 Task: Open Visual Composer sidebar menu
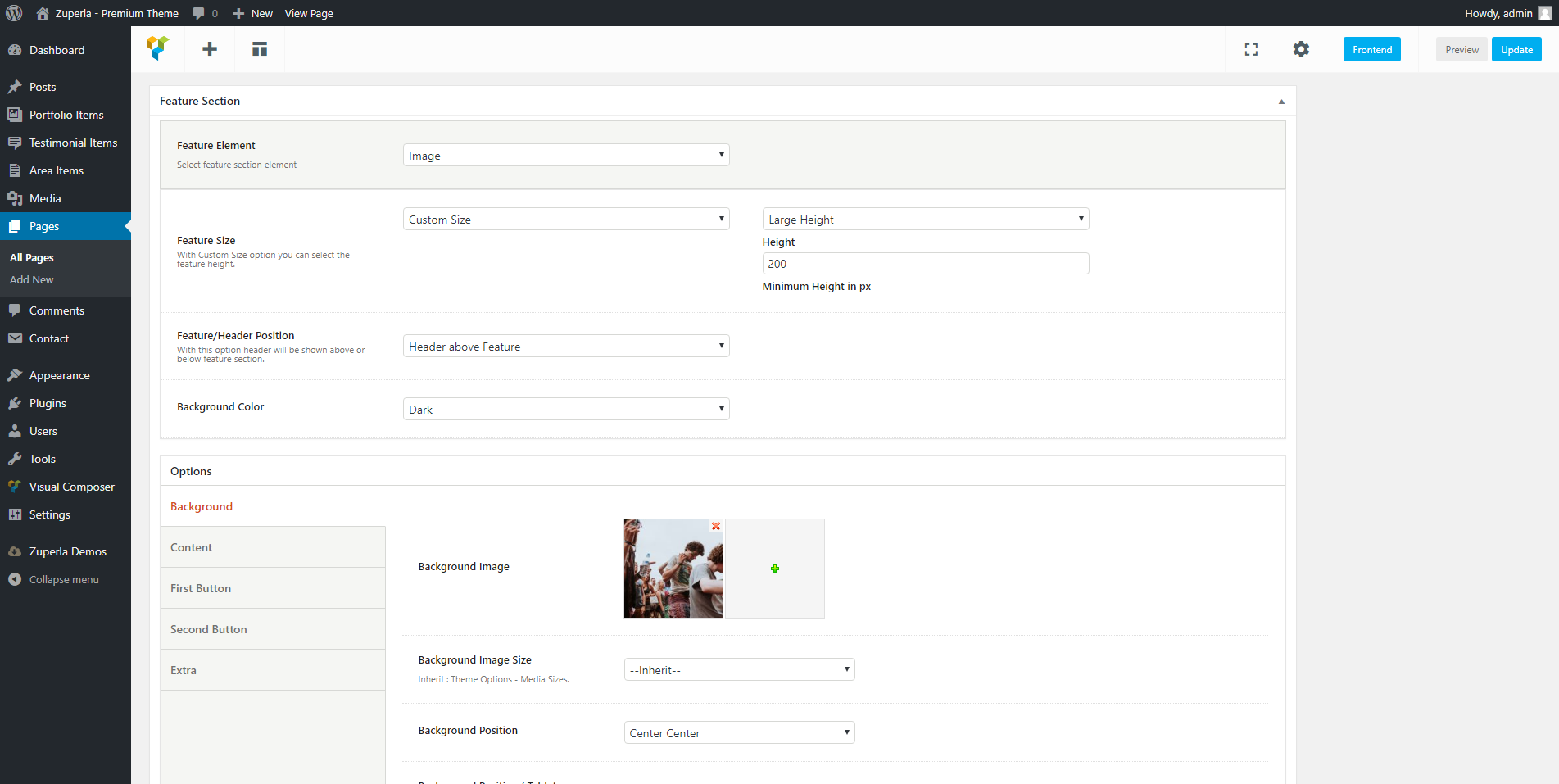[x=66, y=487]
